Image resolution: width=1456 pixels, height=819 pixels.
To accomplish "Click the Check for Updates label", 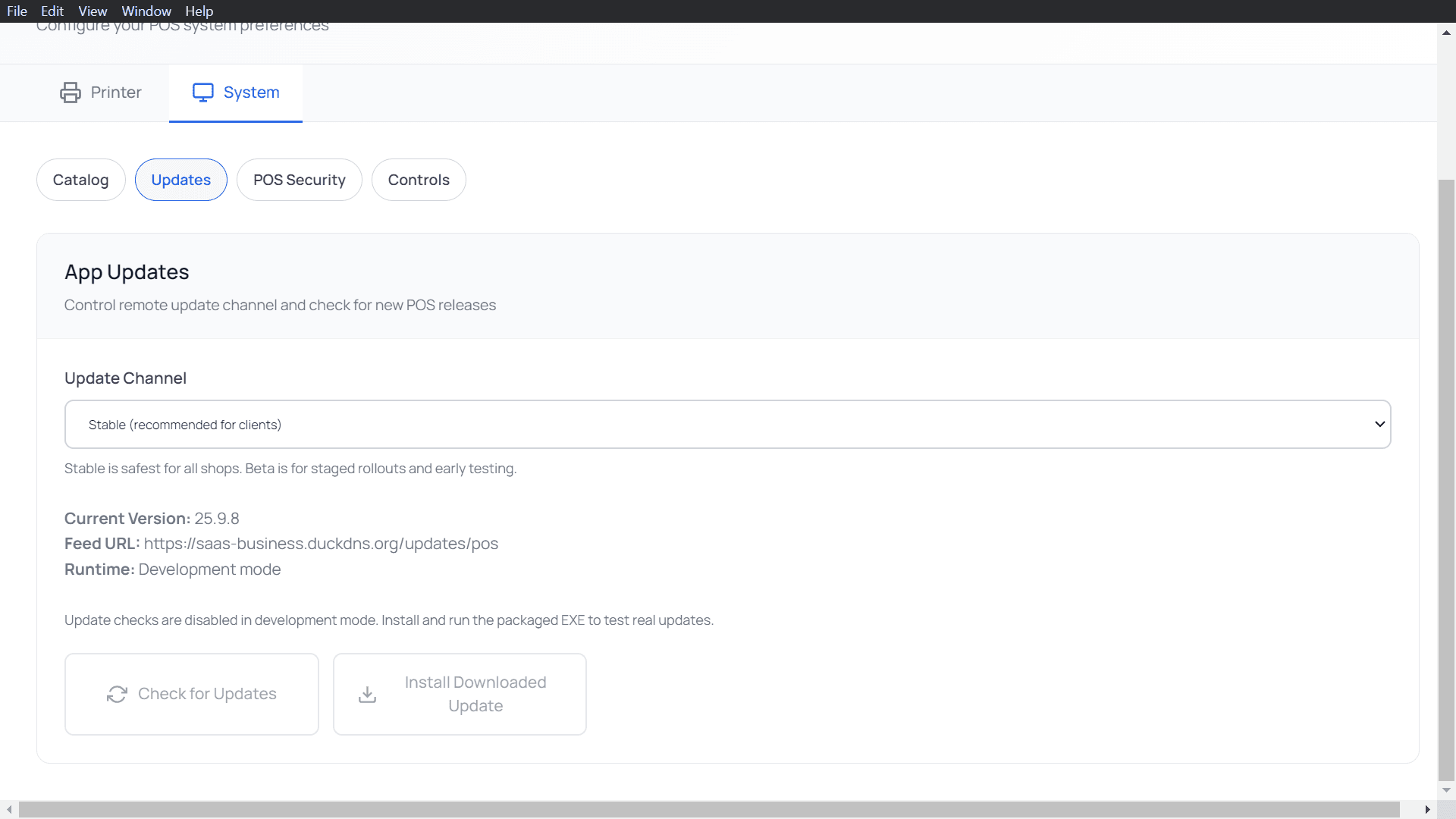I will pos(207,694).
